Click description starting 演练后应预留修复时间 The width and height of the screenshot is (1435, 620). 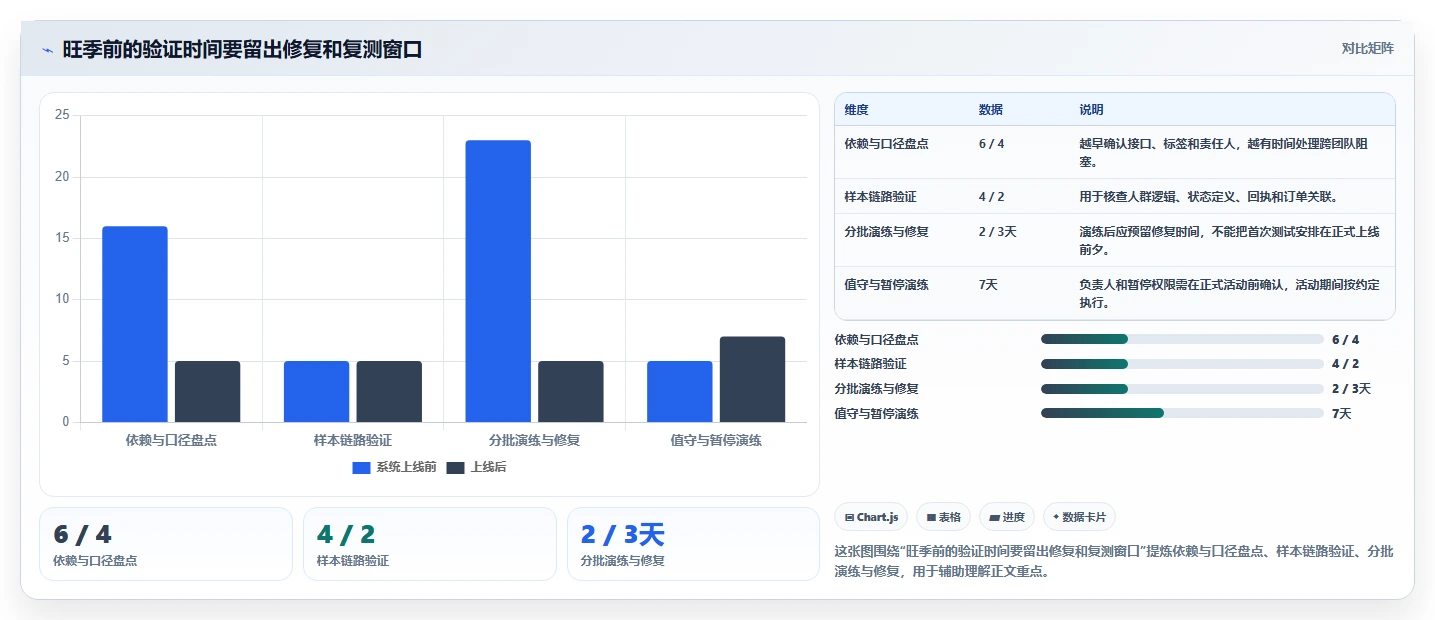pos(1229,240)
